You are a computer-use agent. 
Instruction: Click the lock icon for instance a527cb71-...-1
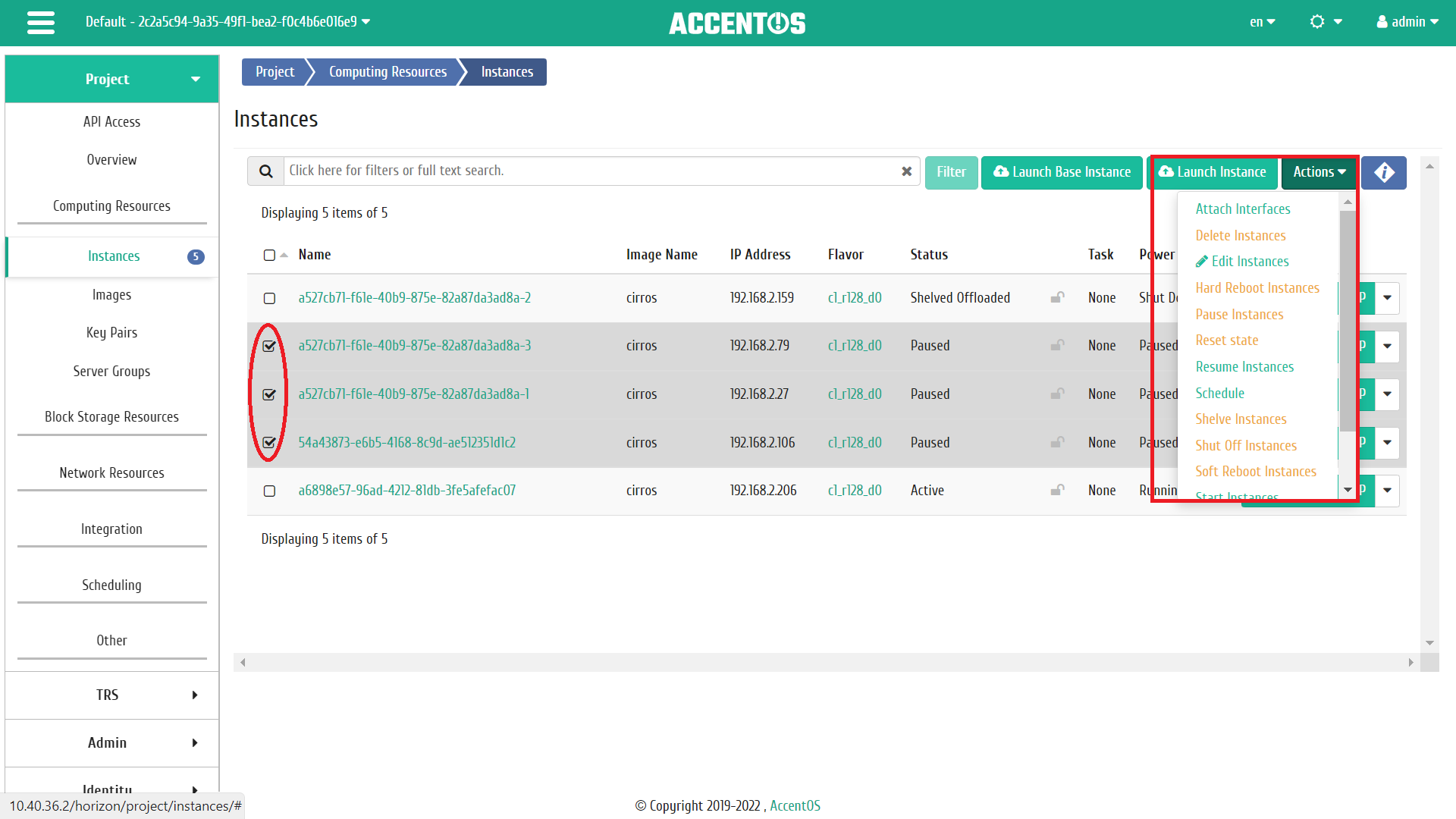tap(1057, 394)
